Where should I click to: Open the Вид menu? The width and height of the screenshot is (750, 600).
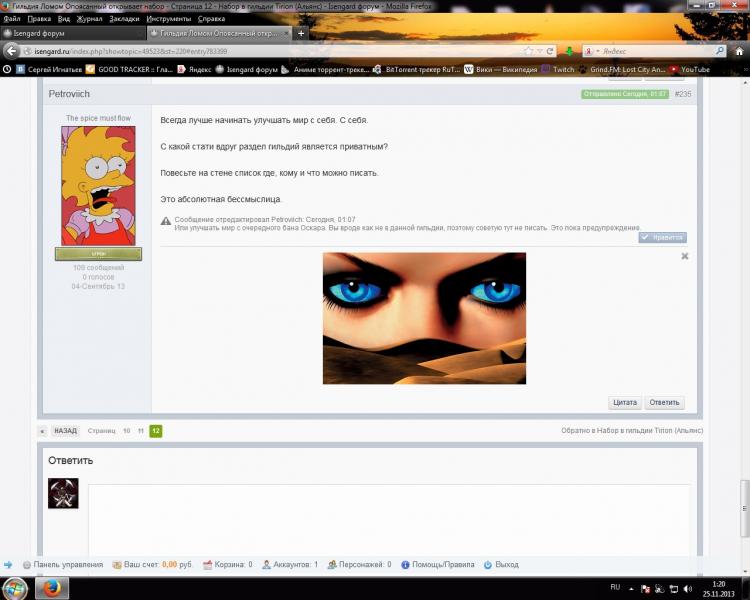[64, 19]
